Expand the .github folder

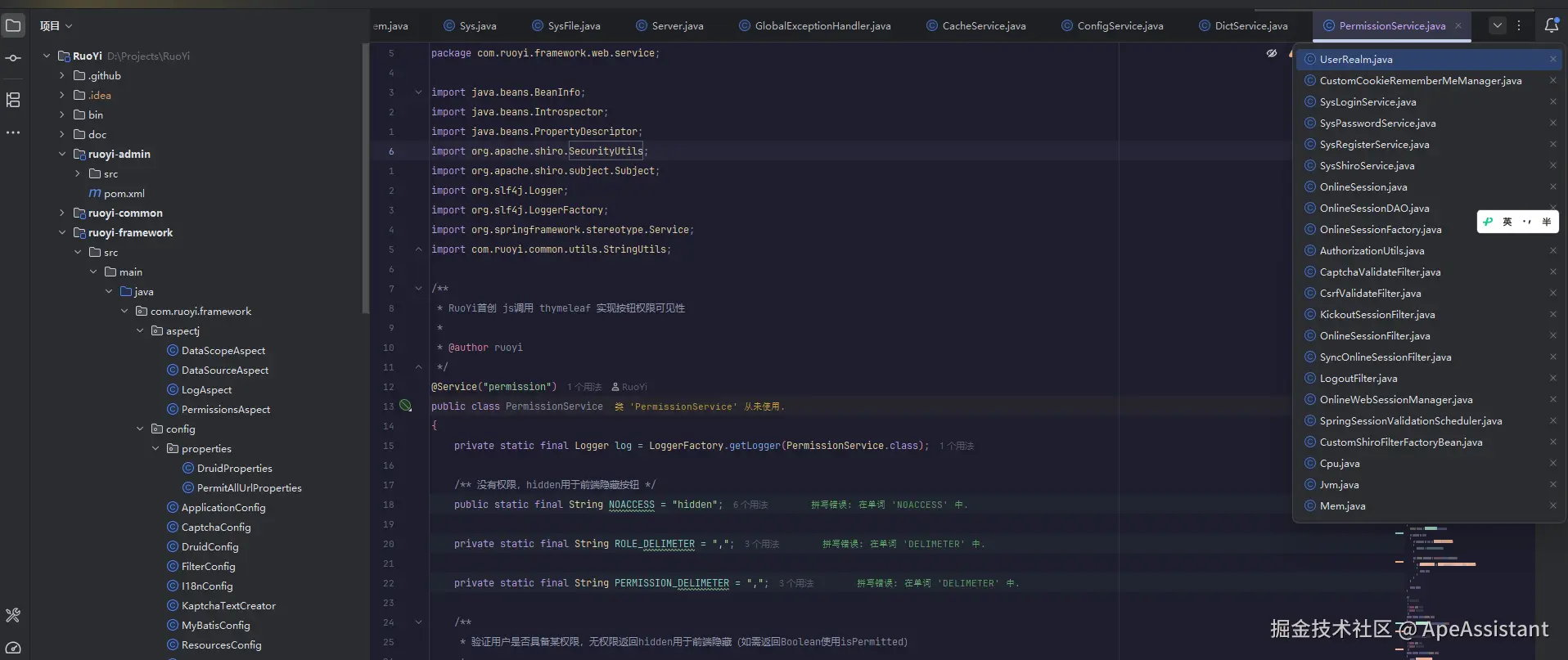62,75
